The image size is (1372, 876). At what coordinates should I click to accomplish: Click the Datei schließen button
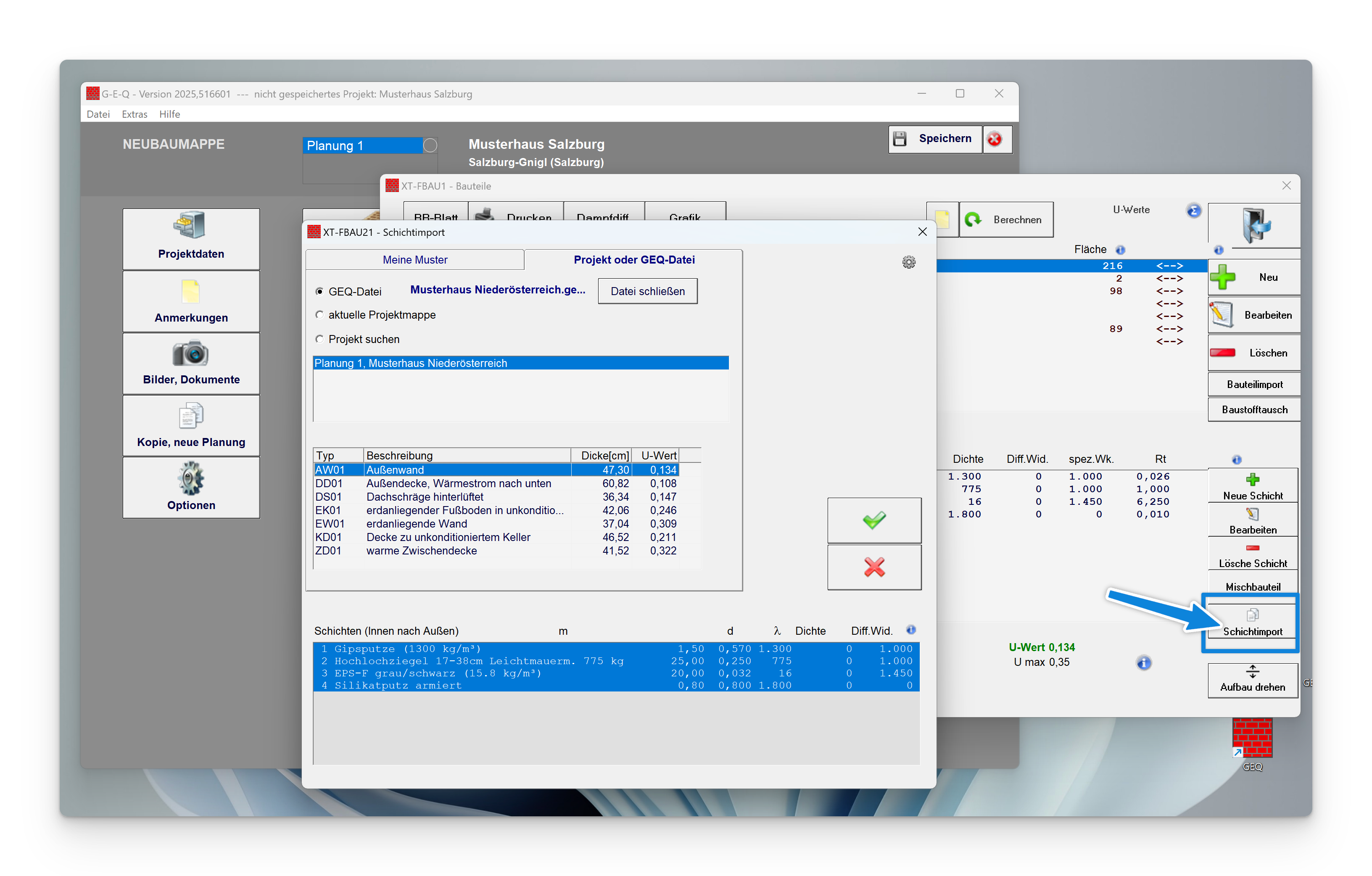pos(647,291)
